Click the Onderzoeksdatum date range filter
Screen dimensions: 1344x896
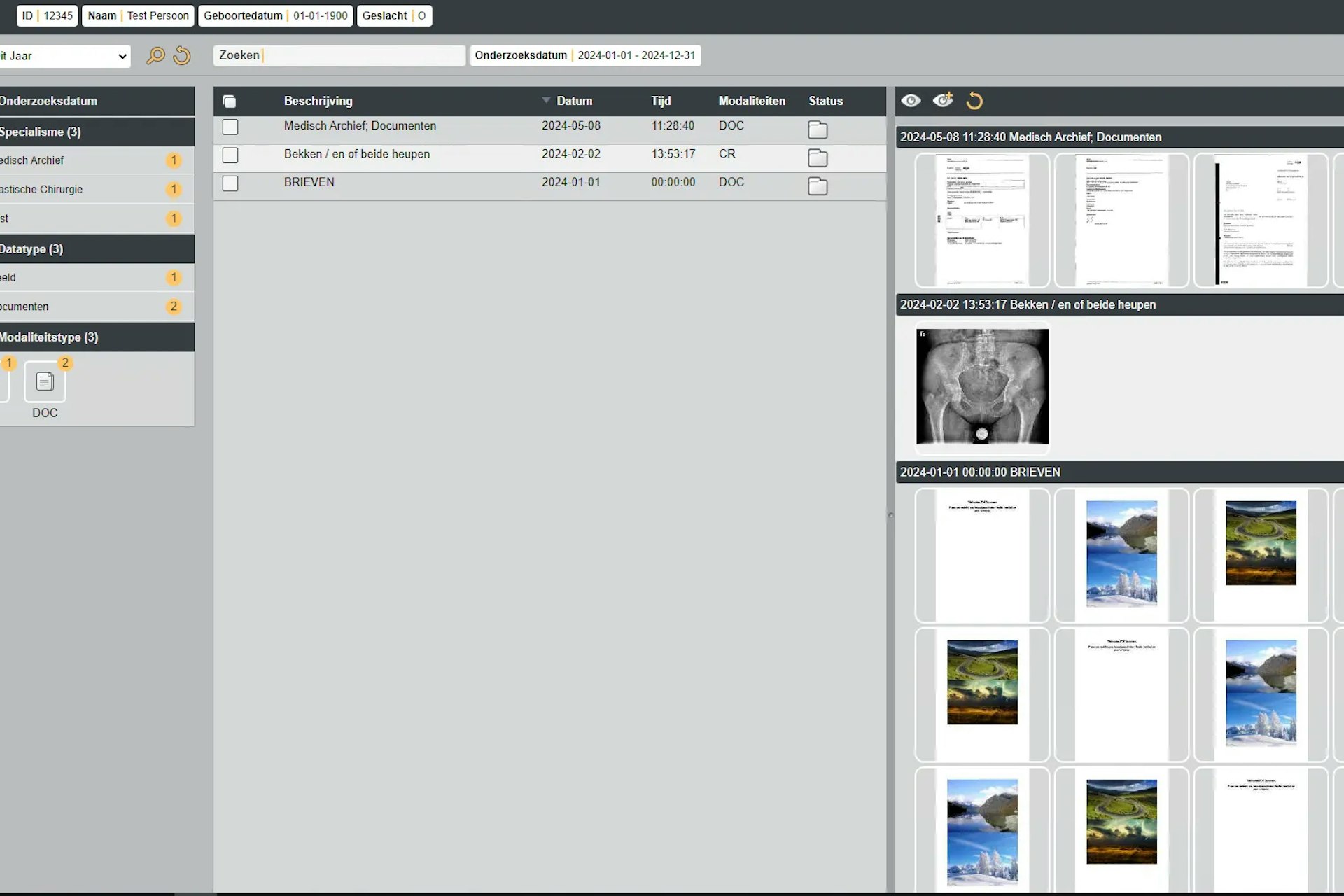585,55
